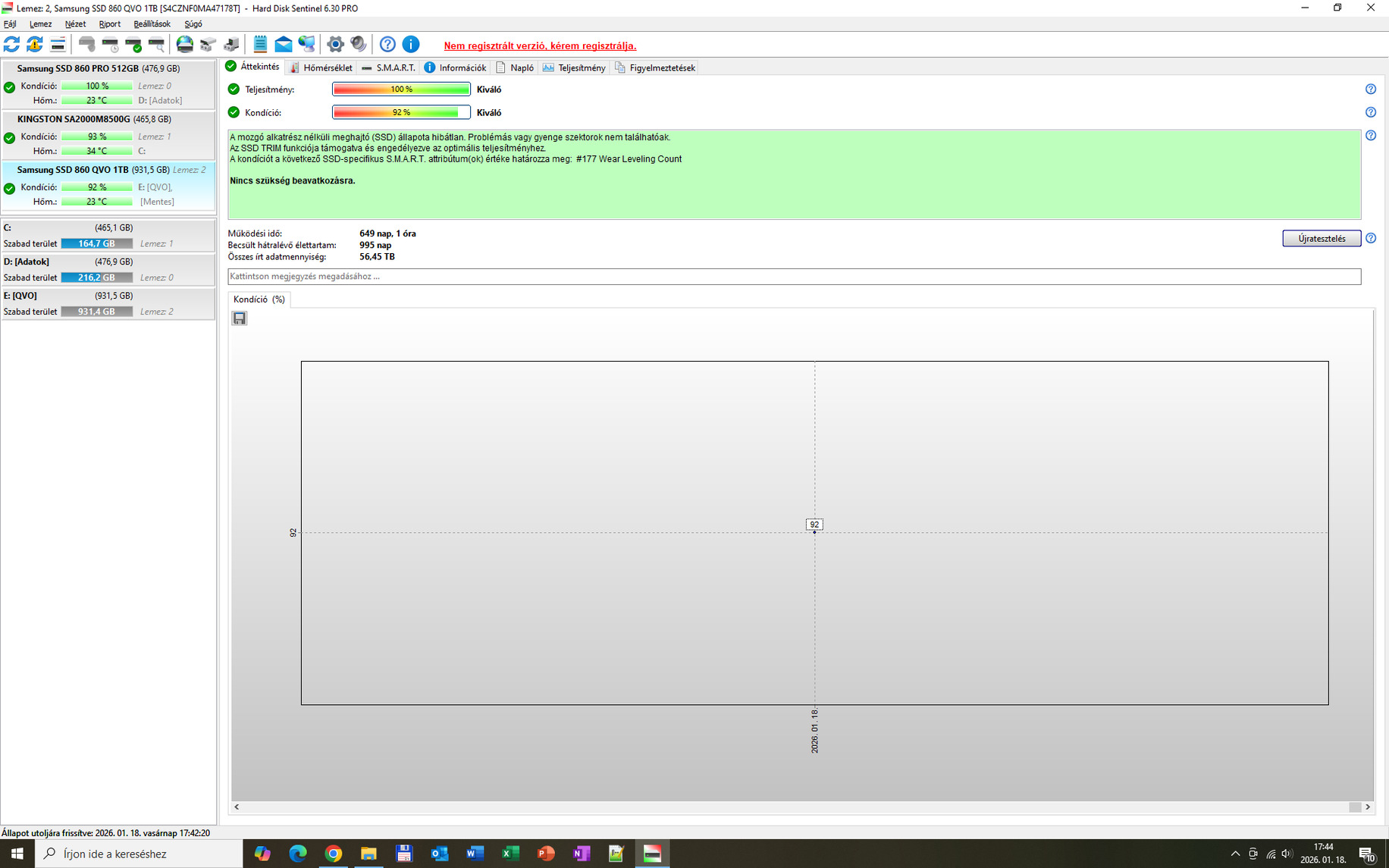Select the Kondíció (%) chart tab
Viewport: 1389px width, 868px height.
(259, 299)
